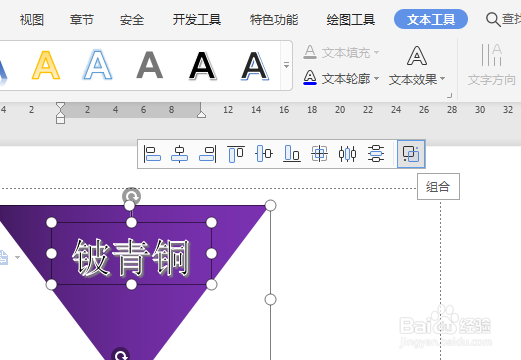This screenshot has height=360, width=521.
Task: Align objects to bottom edge
Action: (292, 154)
